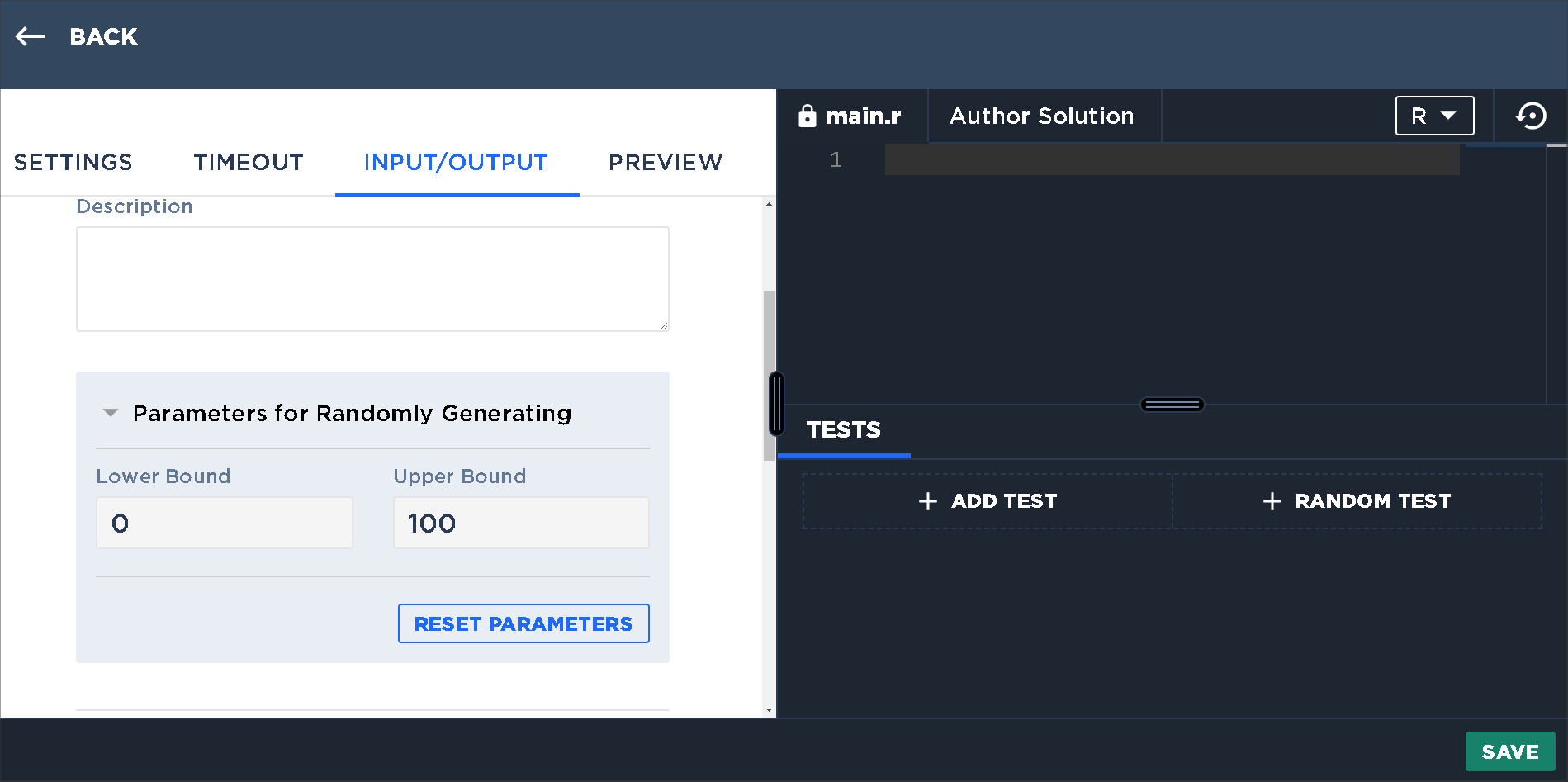Click the vertical panel divider handle
1568x782 pixels.
[x=776, y=404]
